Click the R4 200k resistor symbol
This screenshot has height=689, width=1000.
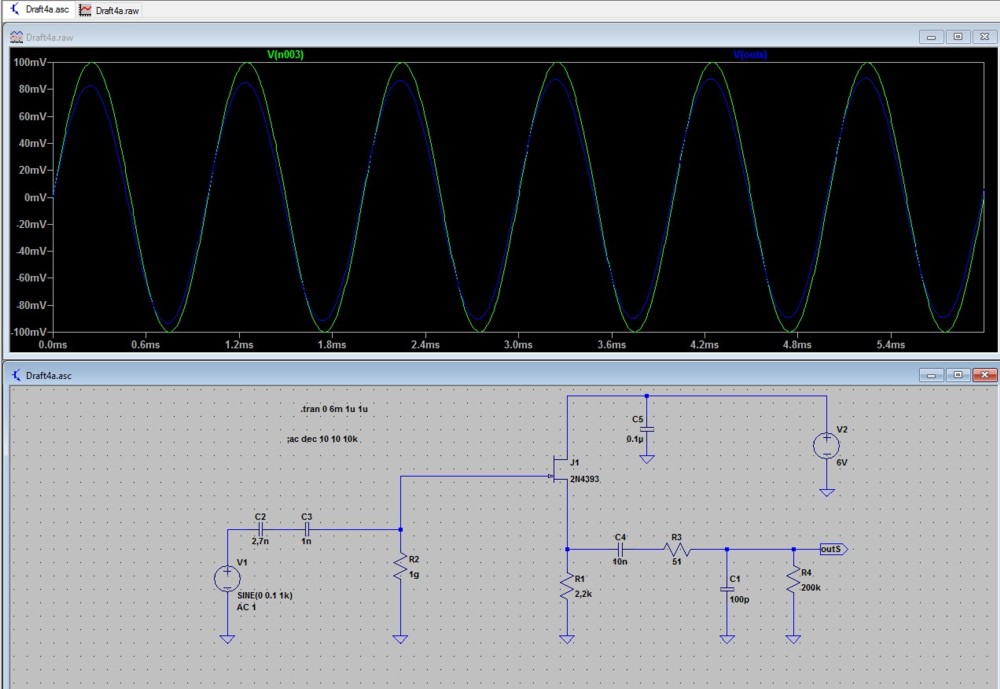point(794,578)
